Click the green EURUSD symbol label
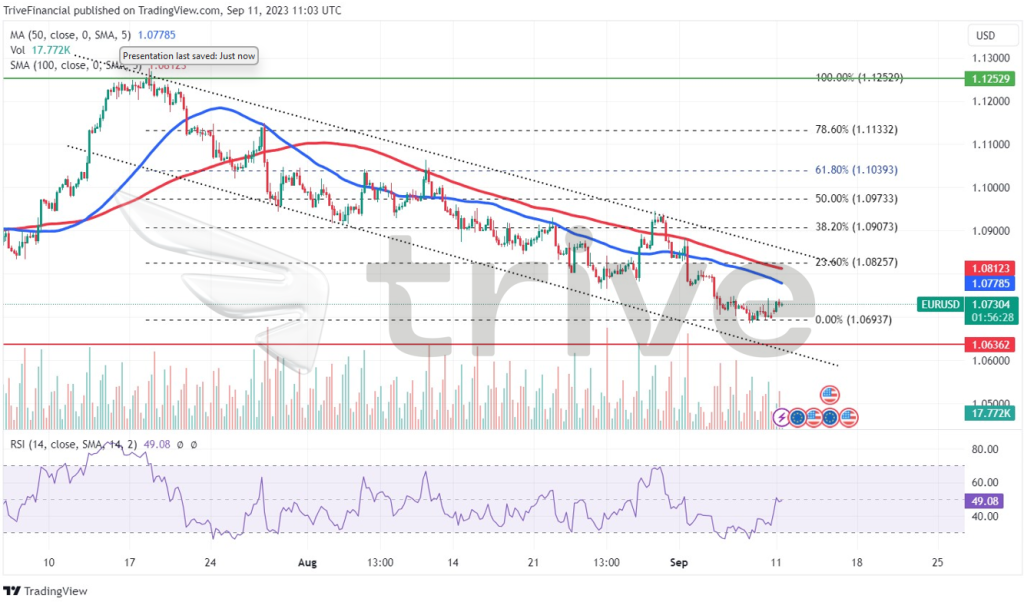 [940, 304]
